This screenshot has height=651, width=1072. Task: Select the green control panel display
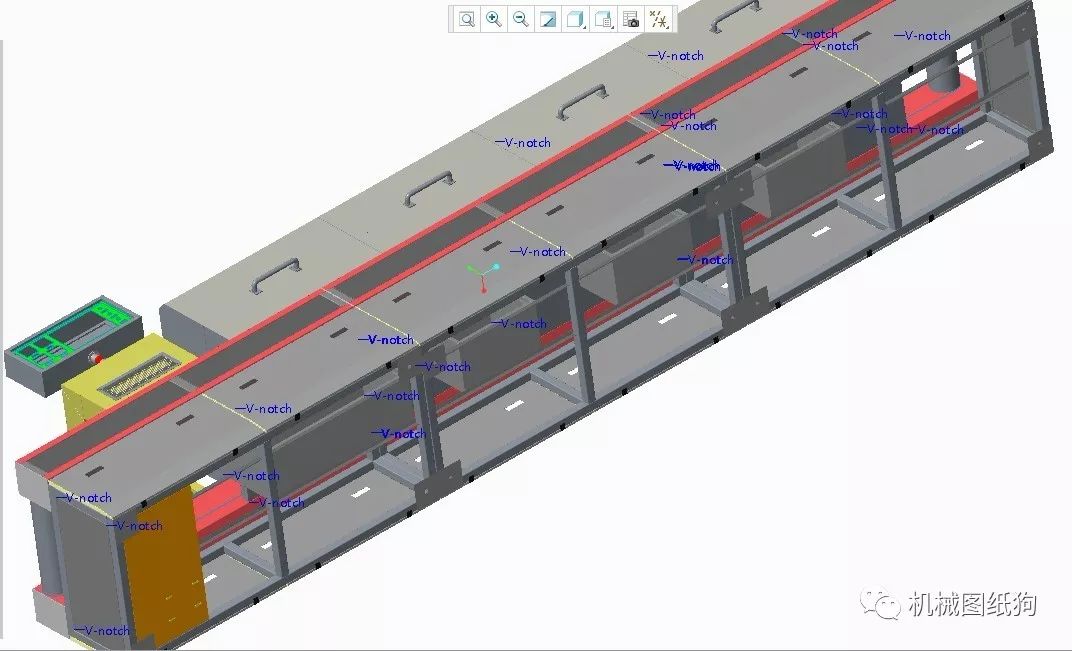74,333
